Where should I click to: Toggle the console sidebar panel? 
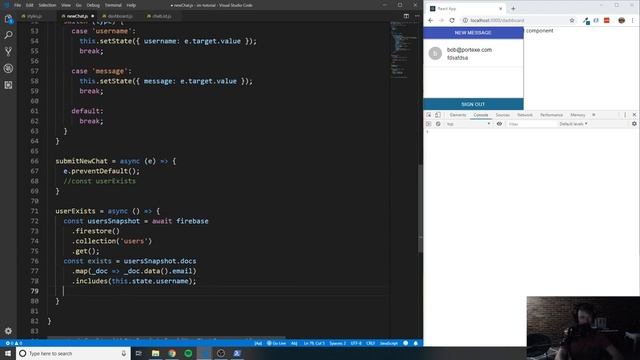click(429, 124)
